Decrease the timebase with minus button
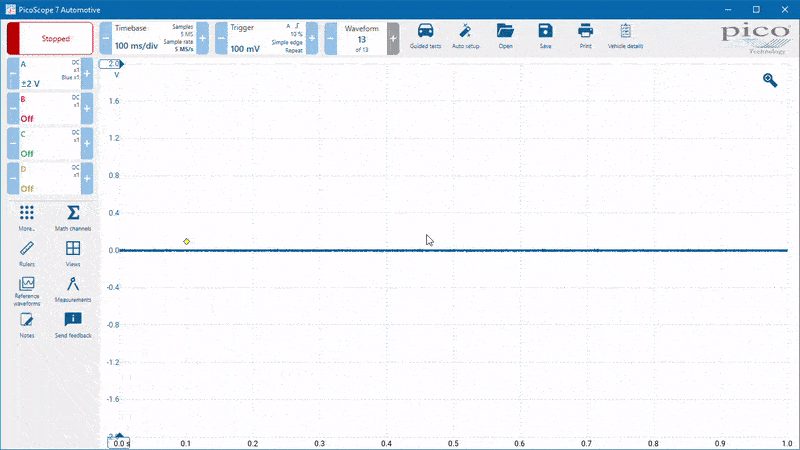The image size is (800, 450). pyautogui.click(x=106, y=38)
